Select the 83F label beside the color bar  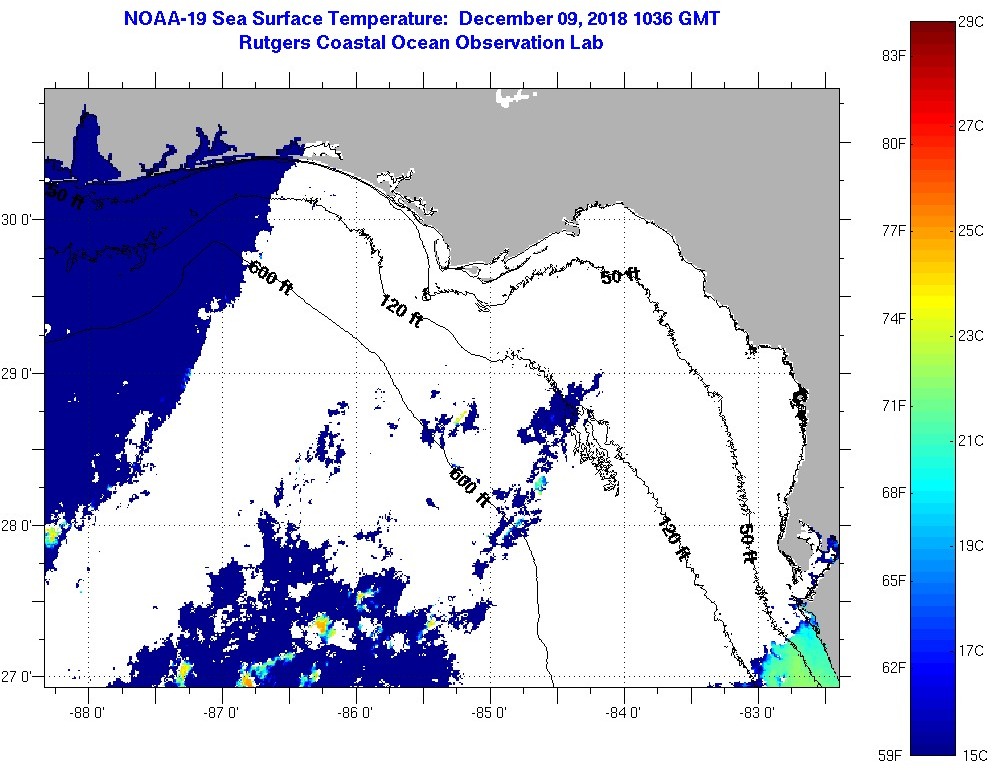click(892, 56)
